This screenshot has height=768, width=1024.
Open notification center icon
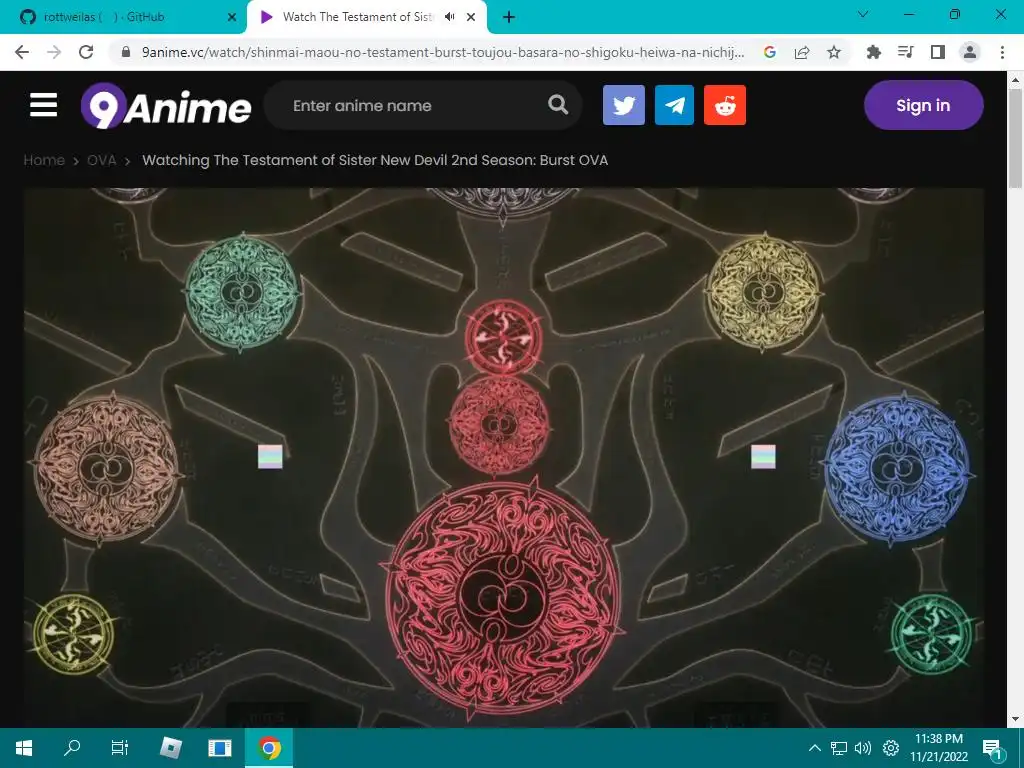[992, 748]
